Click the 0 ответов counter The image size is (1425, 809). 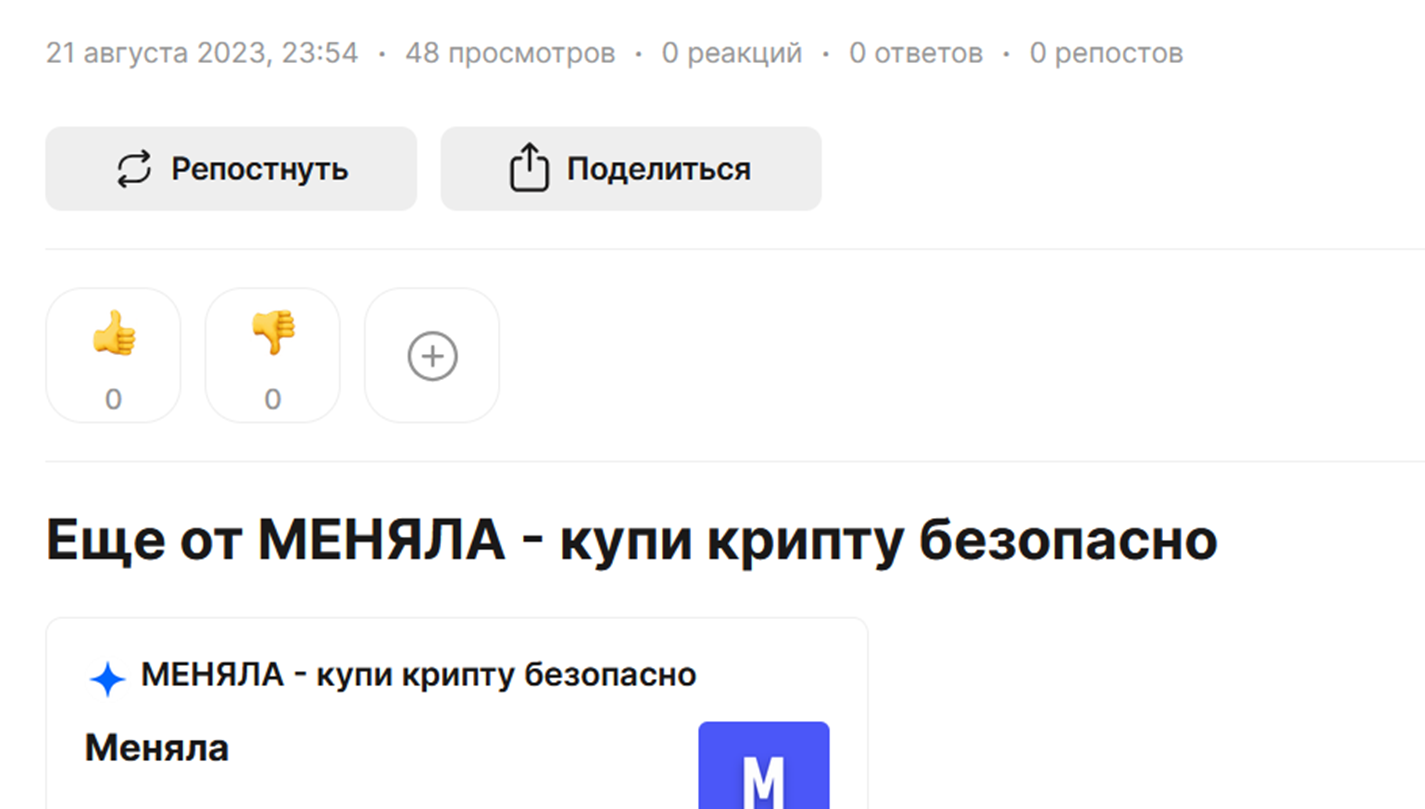916,53
